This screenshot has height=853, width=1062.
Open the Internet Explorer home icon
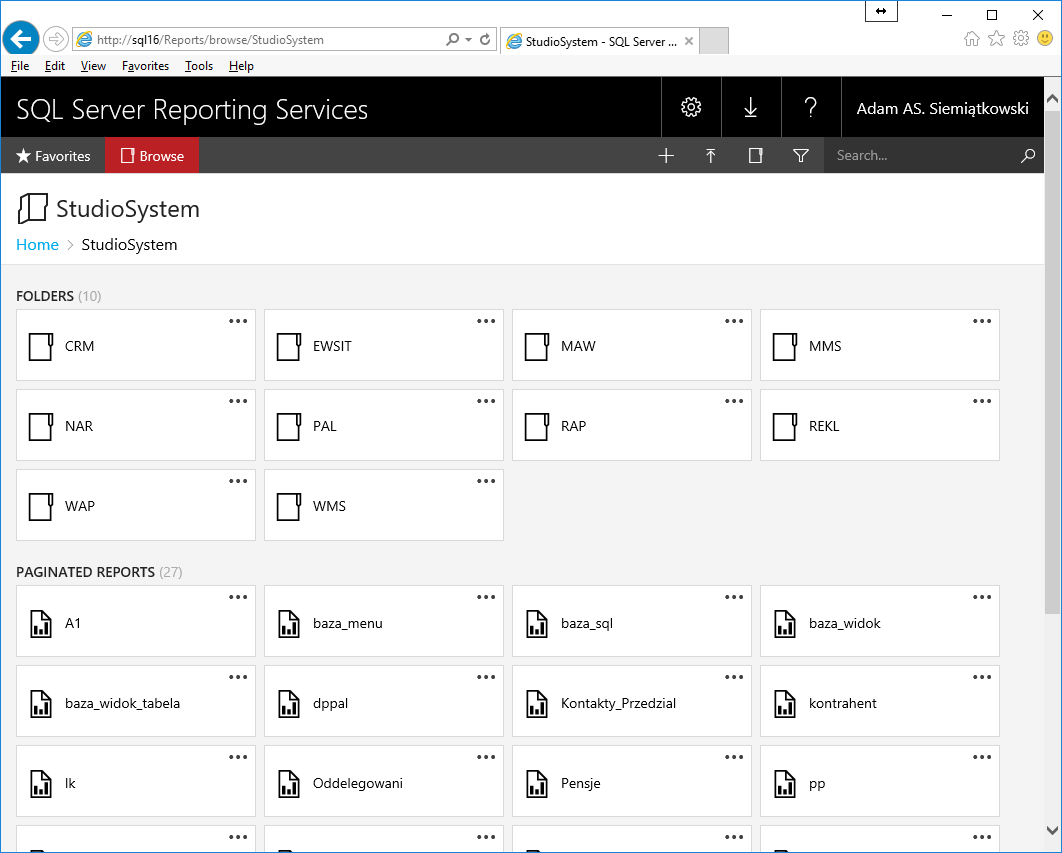point(972,39)
